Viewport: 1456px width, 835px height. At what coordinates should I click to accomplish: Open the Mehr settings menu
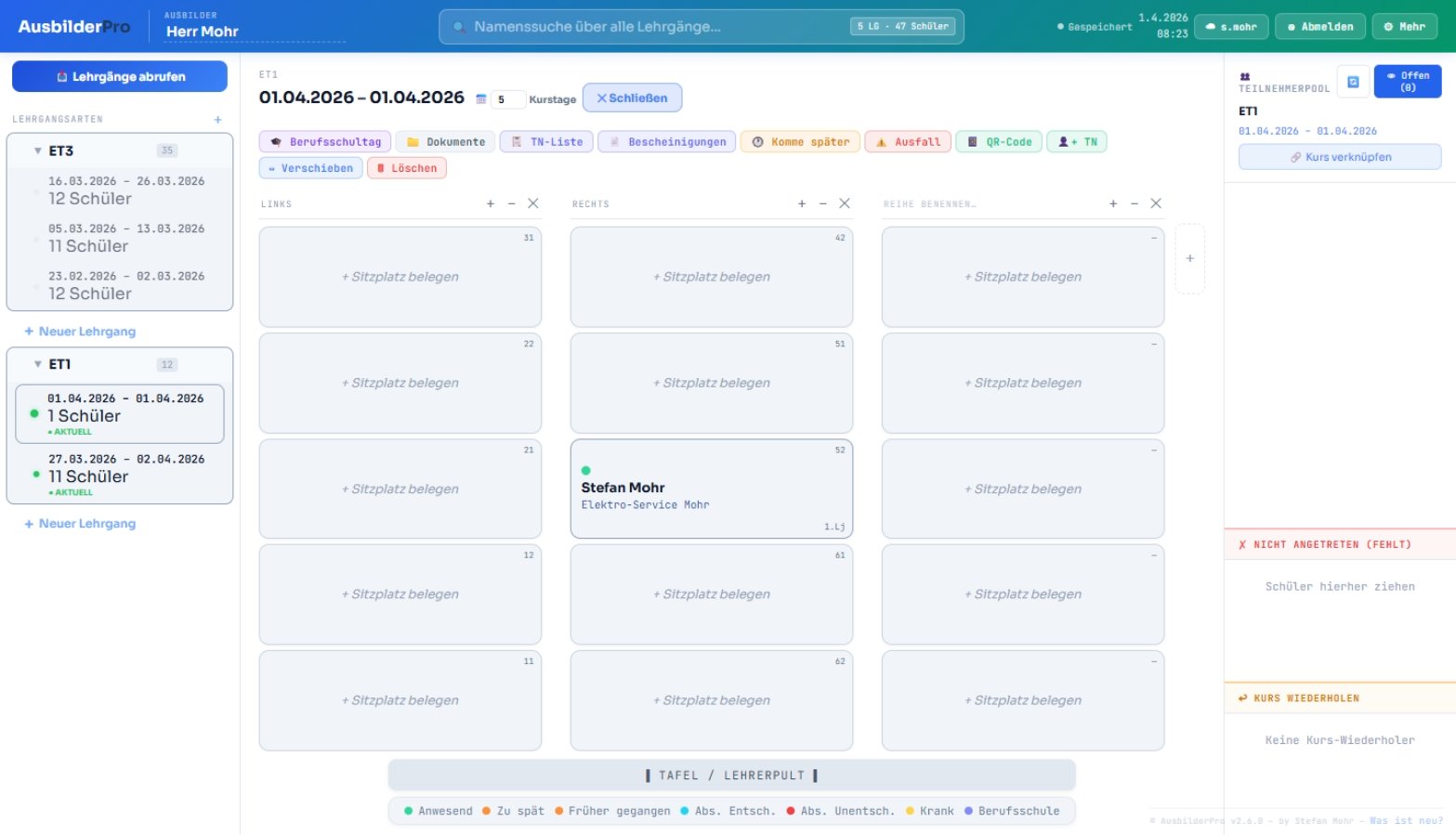pyautogui.click(x=1404, y=27)
